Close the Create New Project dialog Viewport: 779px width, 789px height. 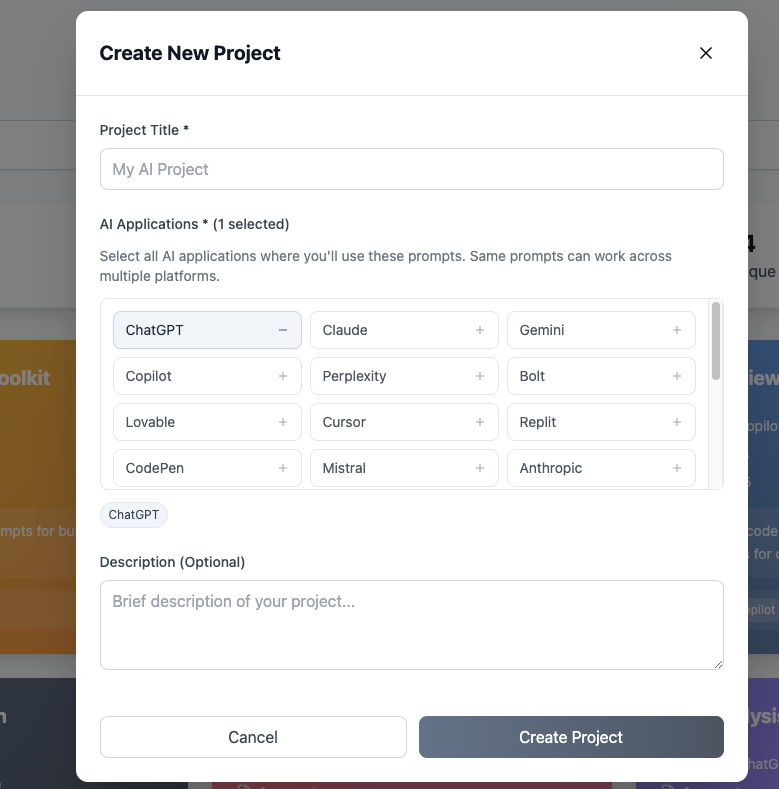coord(706,53)
